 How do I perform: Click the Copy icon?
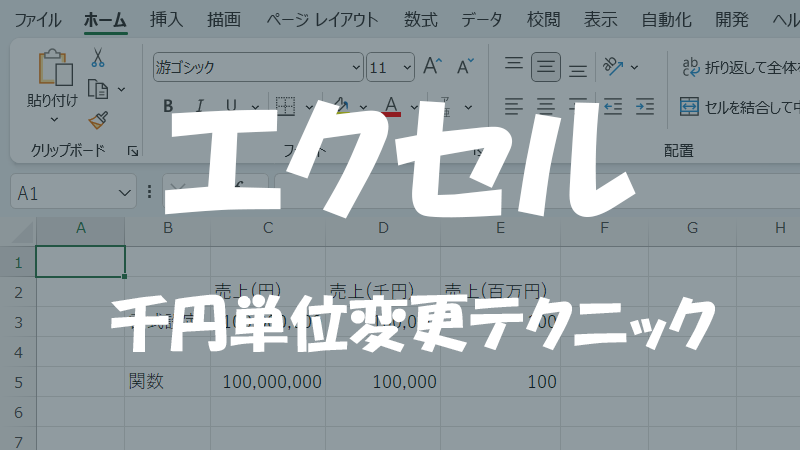[98, 89]
